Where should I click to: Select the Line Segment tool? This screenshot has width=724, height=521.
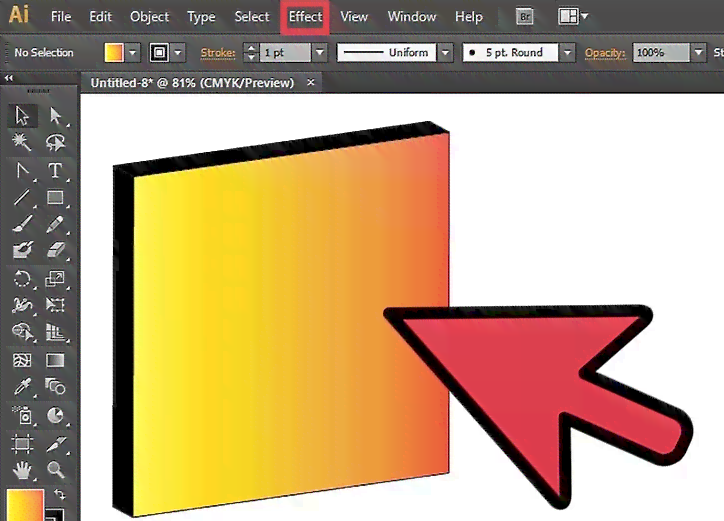(22, 198)
